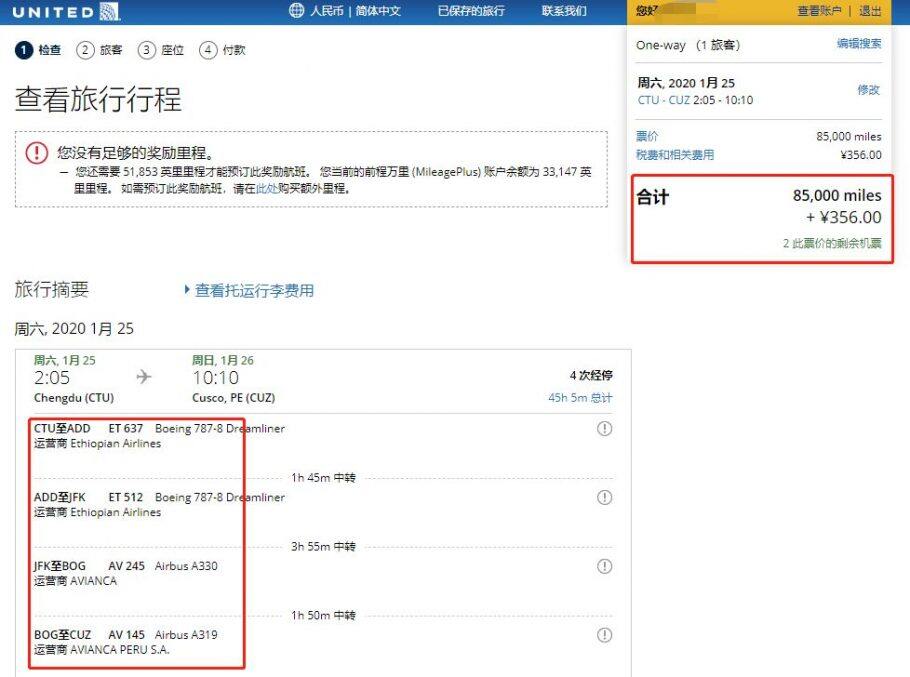This screenshot has width=910, height=677.
Task: Click the Airbus A330 aircraft type
Action: tap(186, 566)
